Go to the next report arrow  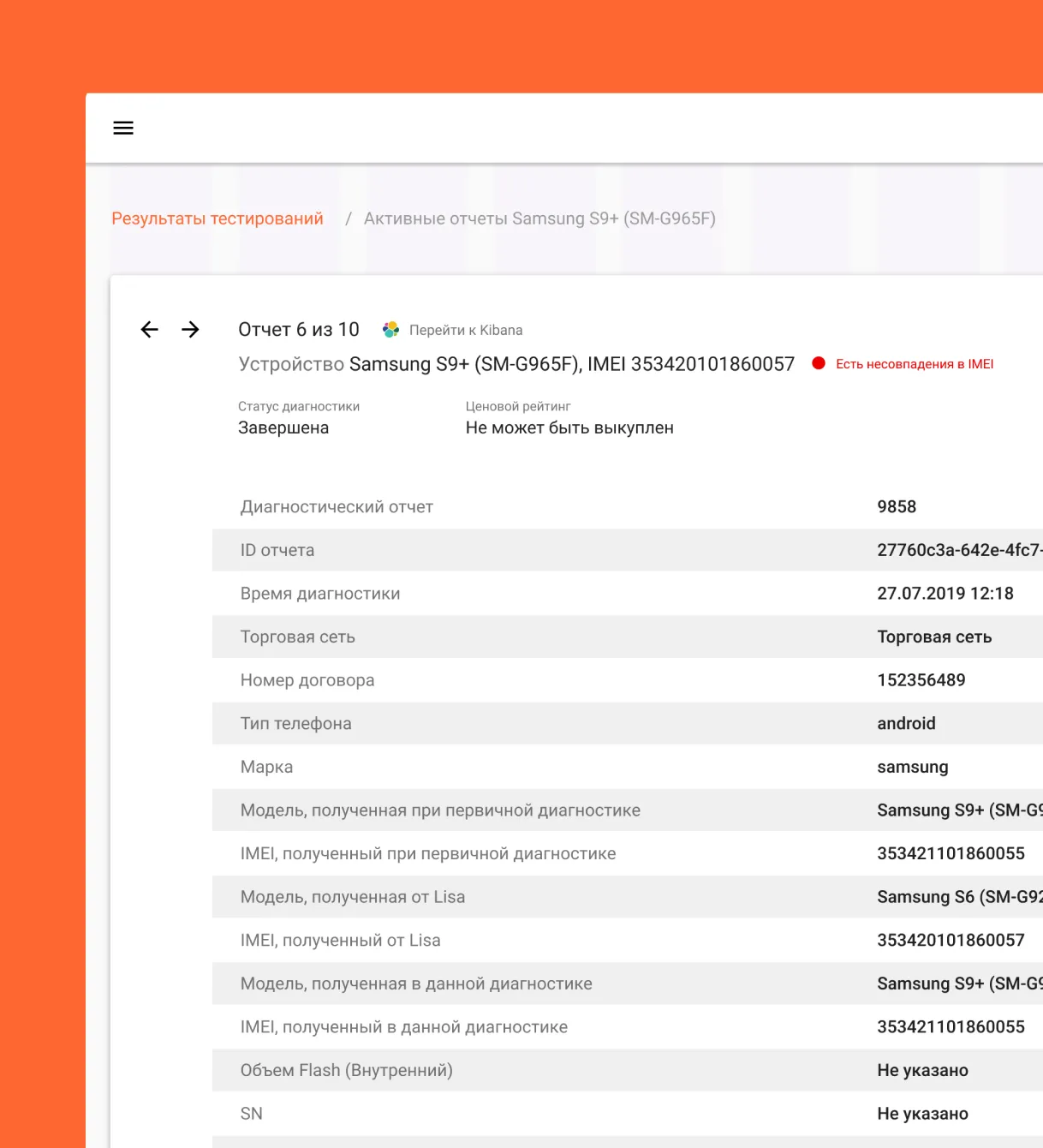click(x=190, y=330)
